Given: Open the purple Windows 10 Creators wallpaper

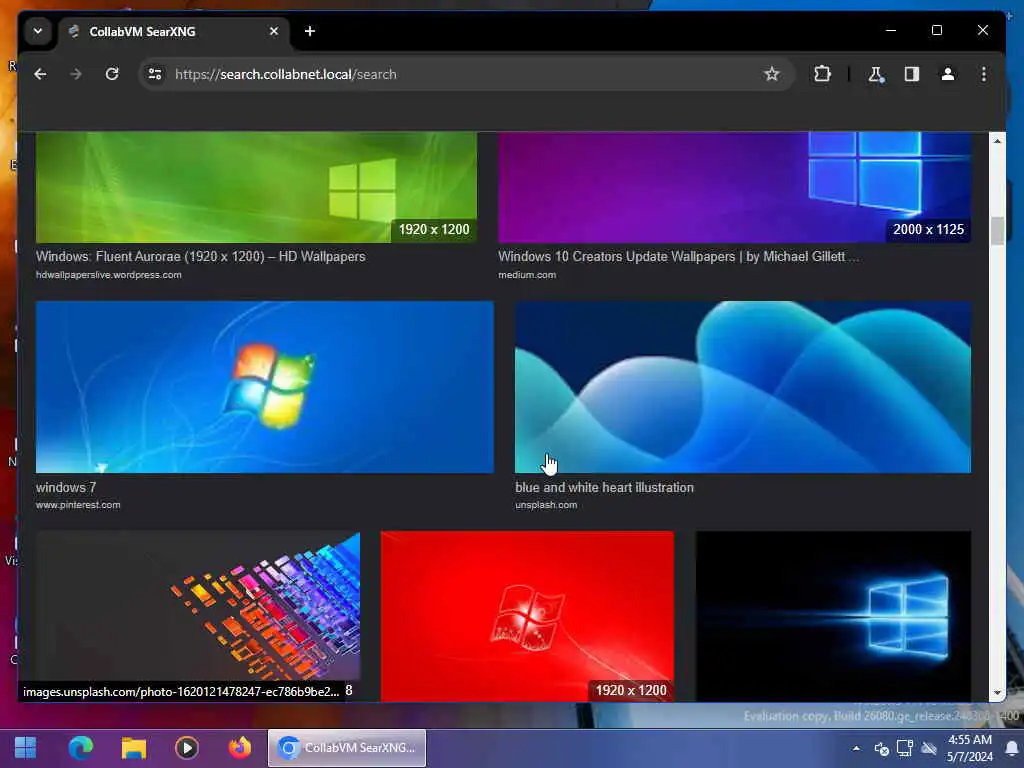Looking at the screenshot, I should click(734, 187).
